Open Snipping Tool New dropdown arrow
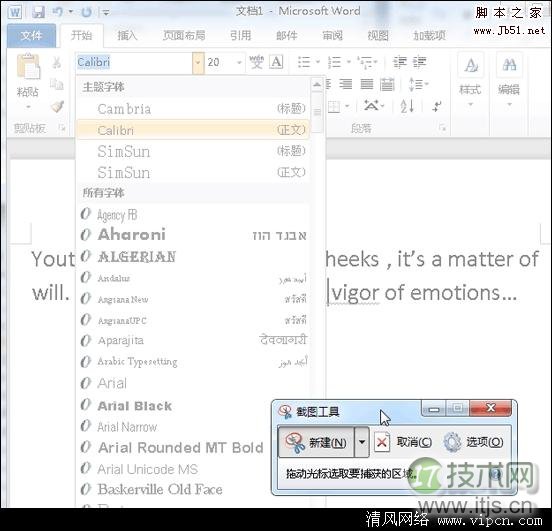552x531 pixels. click(362, 442)
